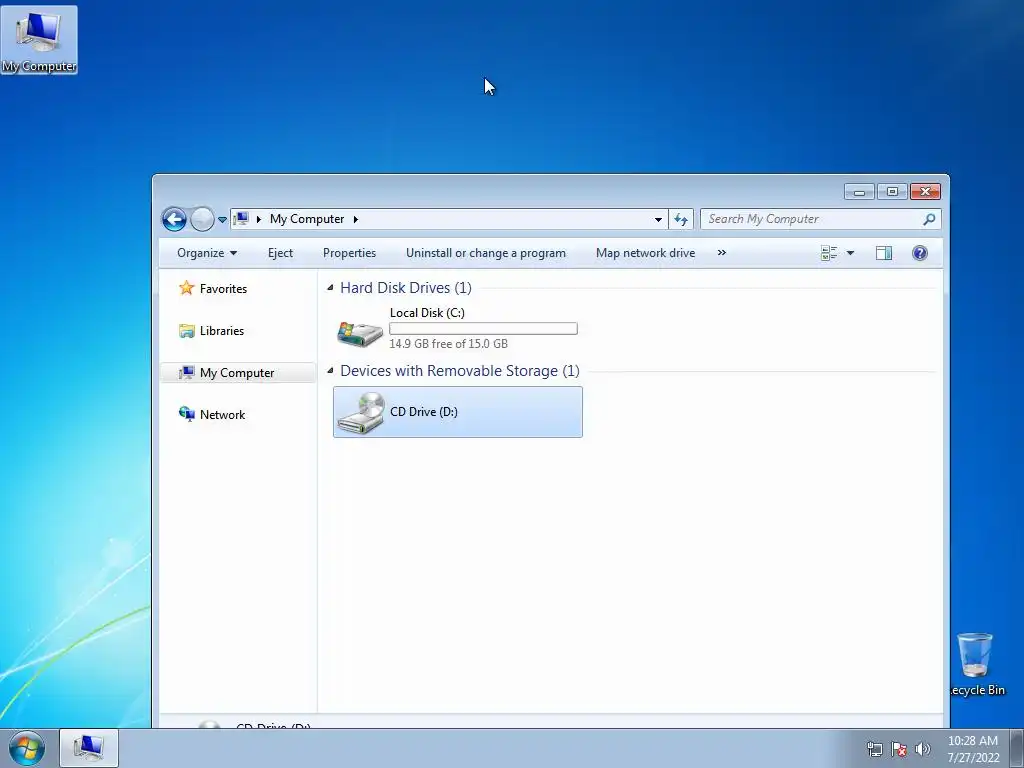Expand the arrow before My Computer in the address bar
The height and width of the screenshot is (768, 1024).
[x=259, y=219]
